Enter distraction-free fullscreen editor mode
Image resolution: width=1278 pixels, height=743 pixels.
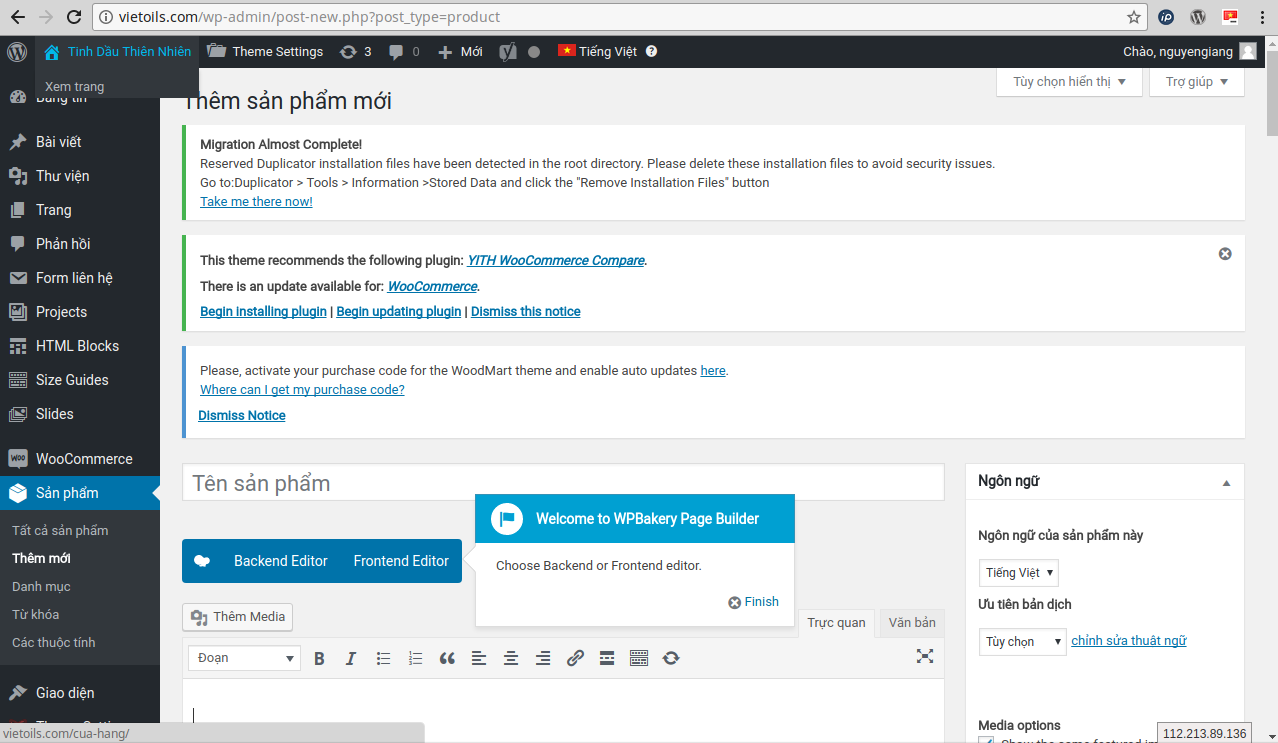(x=925, y=656)
